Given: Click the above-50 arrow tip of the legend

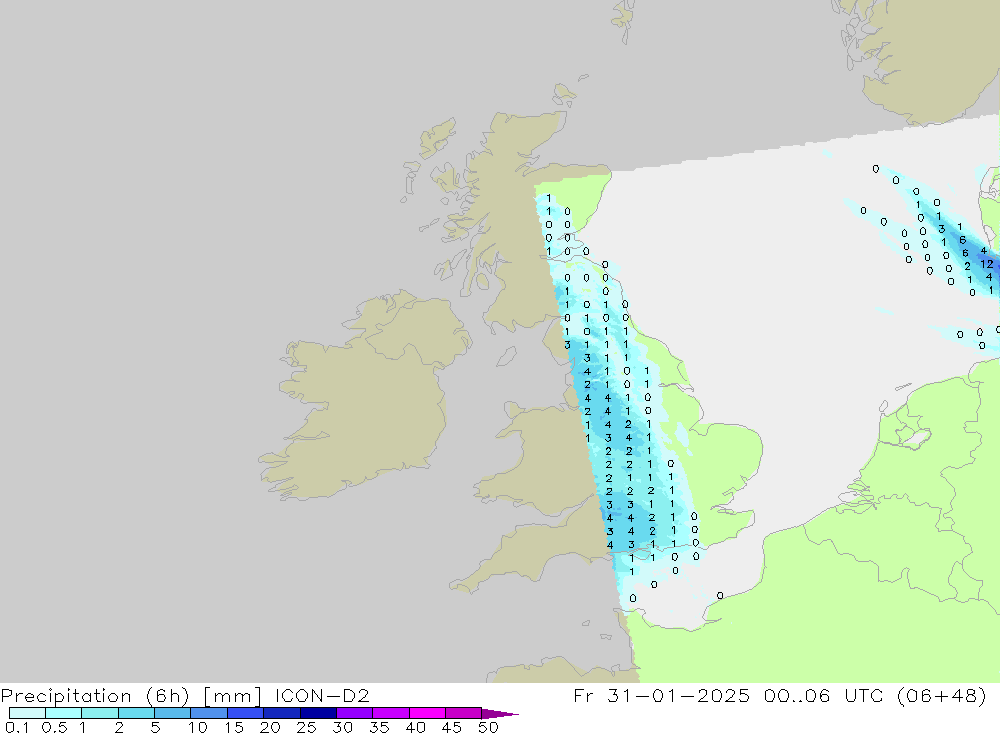Looking at the screenshot, I should 500,713.
